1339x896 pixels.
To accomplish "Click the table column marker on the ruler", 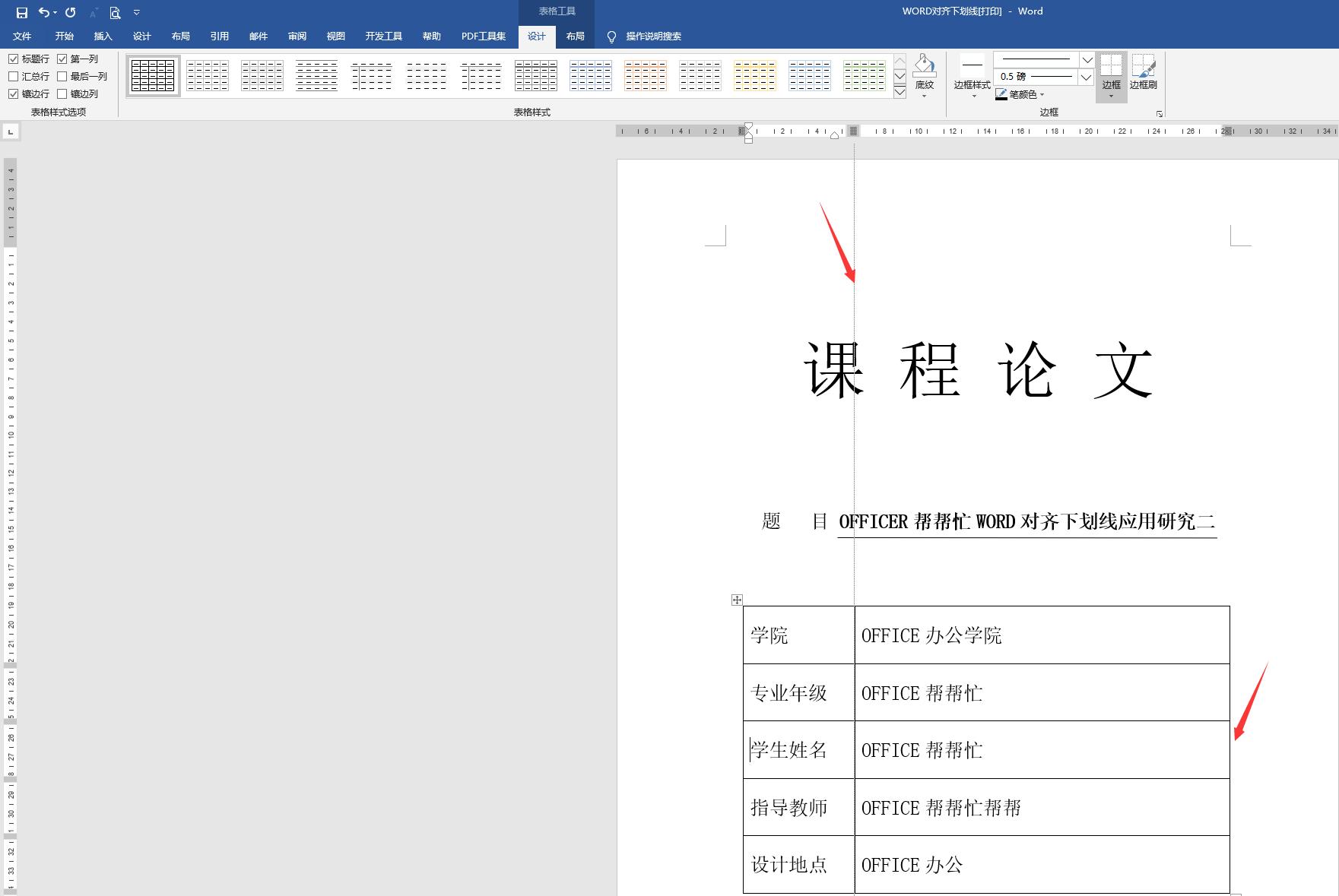I will pos(854,131).
